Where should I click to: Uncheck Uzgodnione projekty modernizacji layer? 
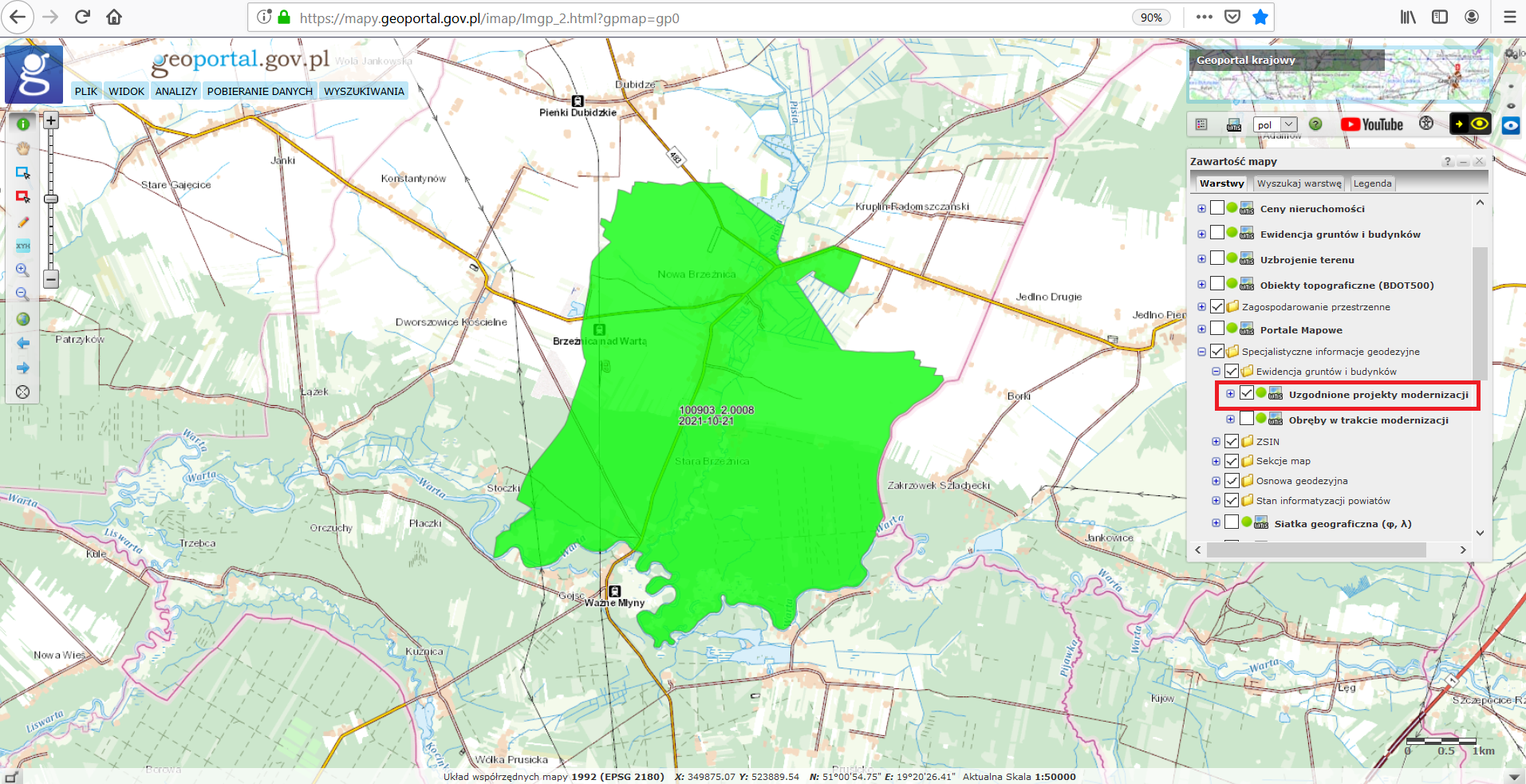pyautogui.click(x=1247, y=393)
